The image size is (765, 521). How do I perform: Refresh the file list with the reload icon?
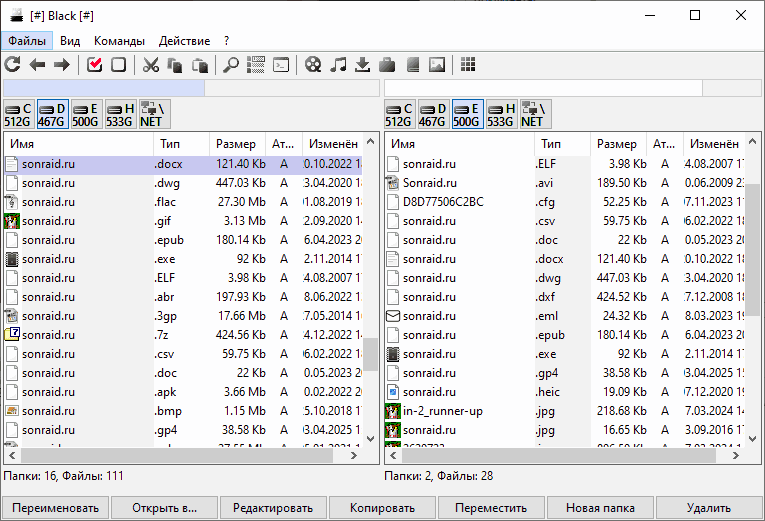13,64
